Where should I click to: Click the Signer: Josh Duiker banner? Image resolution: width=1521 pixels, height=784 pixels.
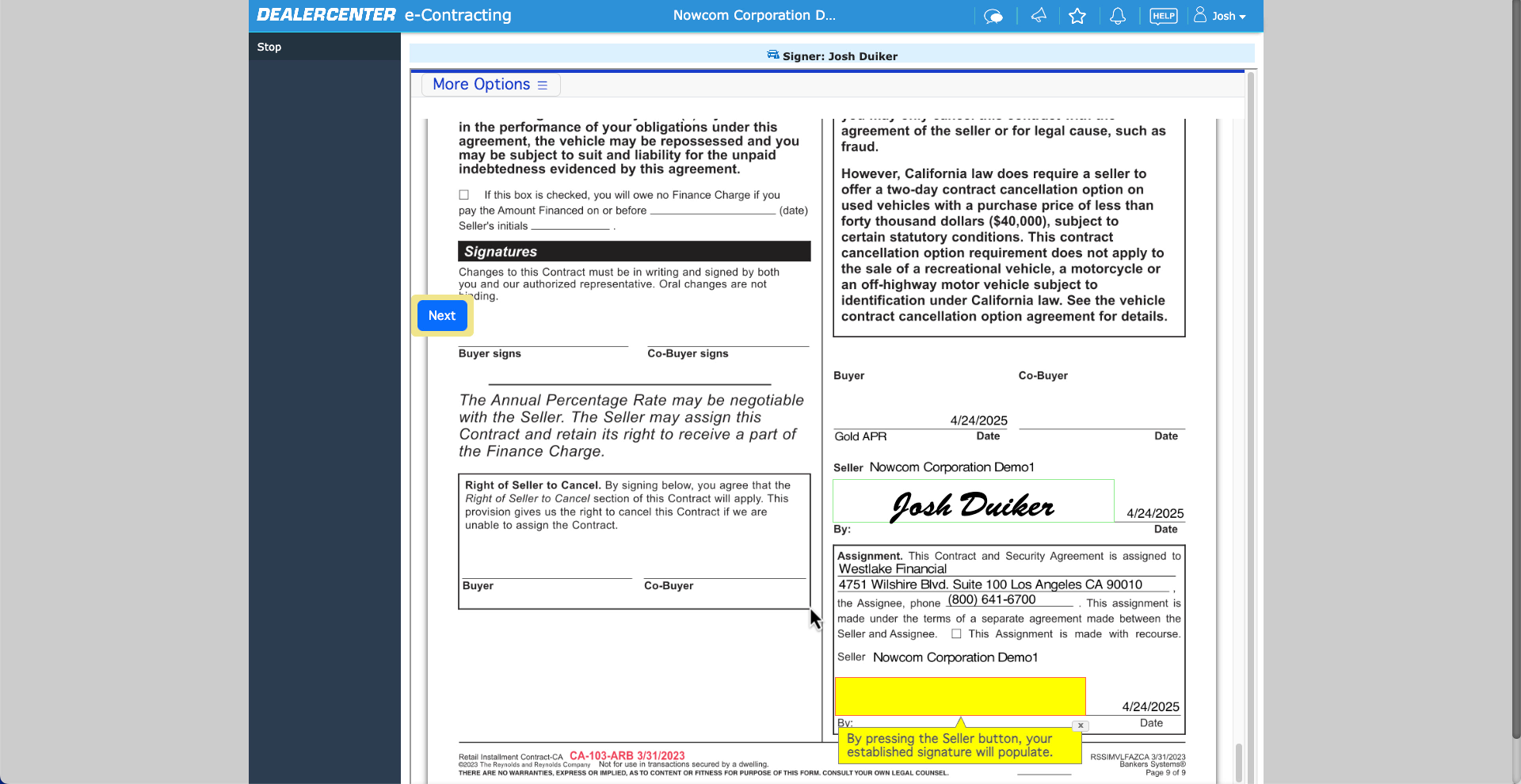(832, 55)
